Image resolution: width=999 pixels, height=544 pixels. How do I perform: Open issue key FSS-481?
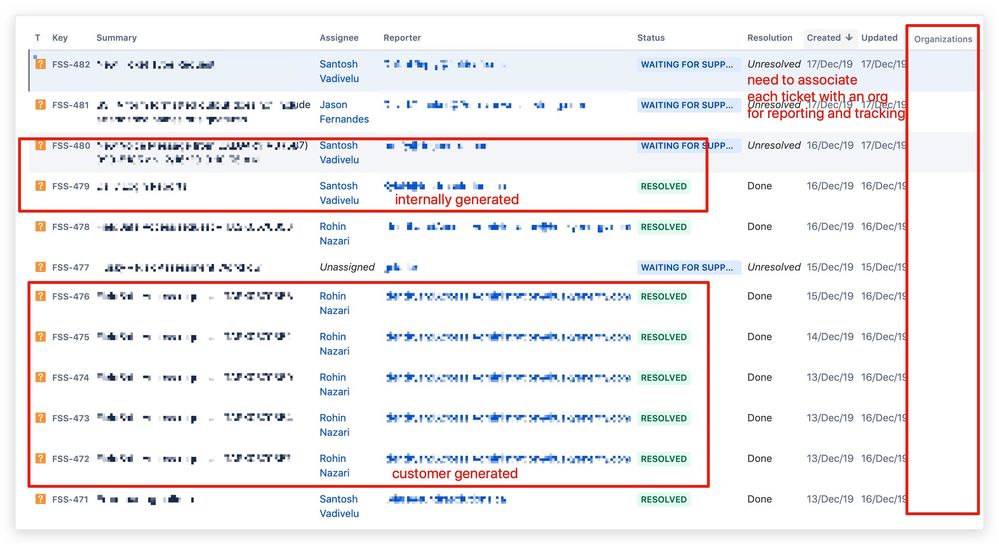[71, 105]
